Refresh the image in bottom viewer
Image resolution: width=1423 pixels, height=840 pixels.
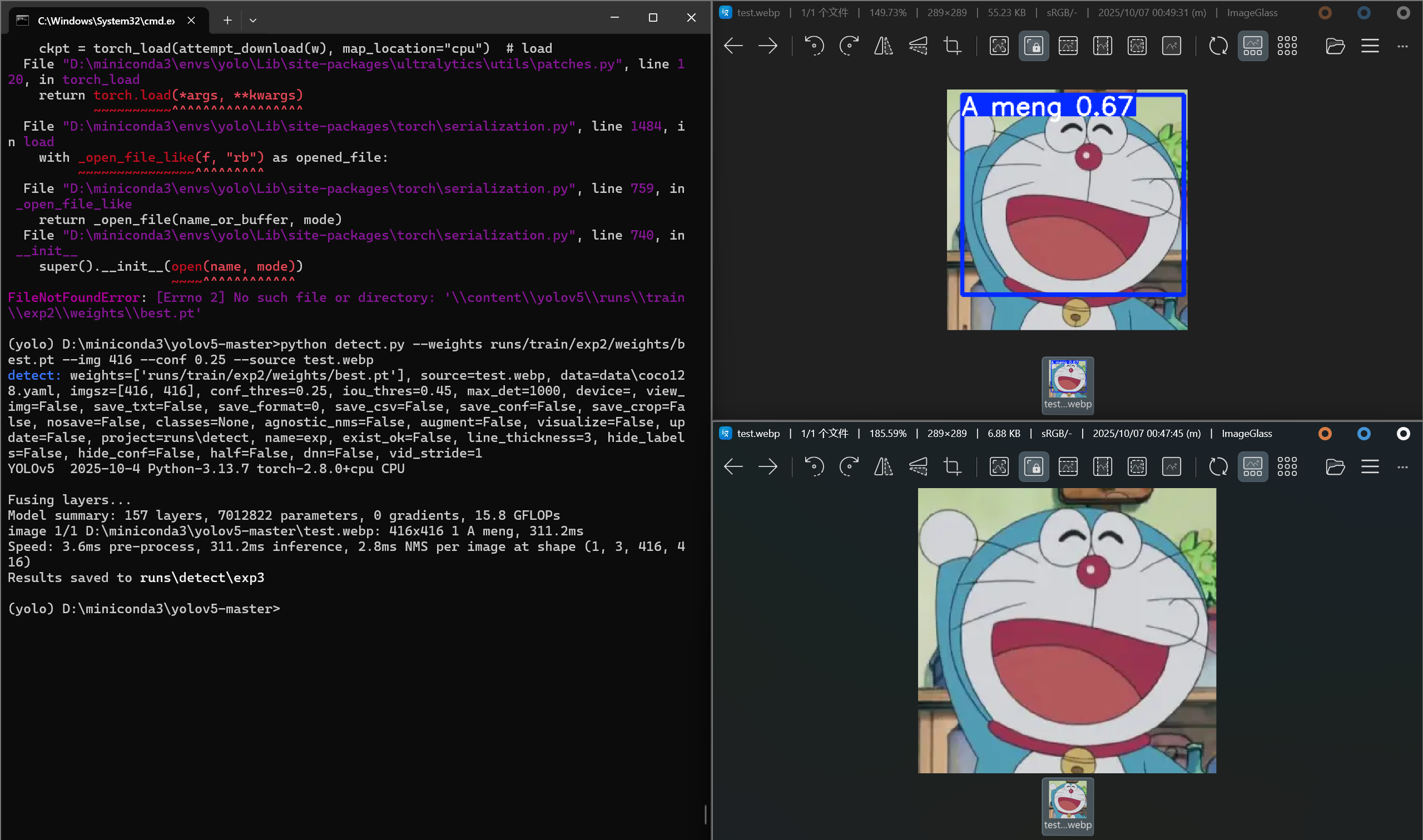[x=1218, y=466]
